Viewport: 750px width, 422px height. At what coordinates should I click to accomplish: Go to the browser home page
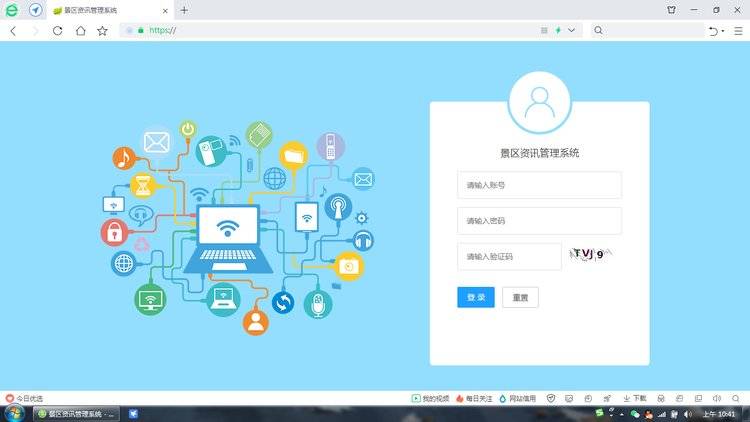80,31
